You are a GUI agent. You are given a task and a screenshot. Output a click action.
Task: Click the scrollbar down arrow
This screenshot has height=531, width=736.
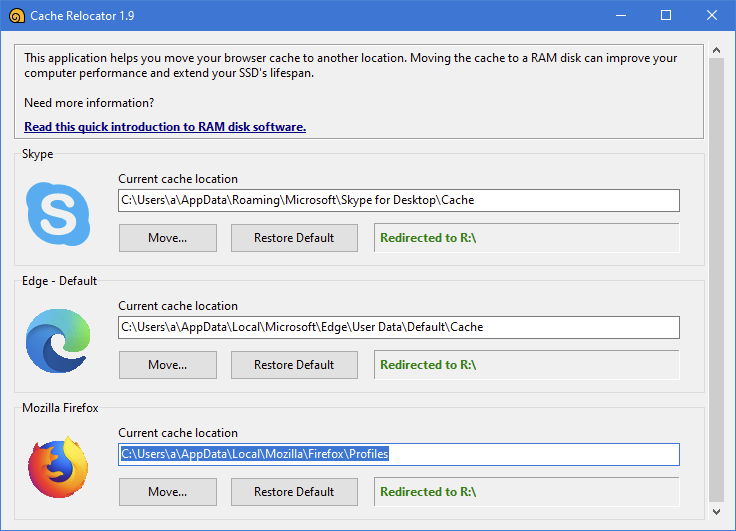716,512
